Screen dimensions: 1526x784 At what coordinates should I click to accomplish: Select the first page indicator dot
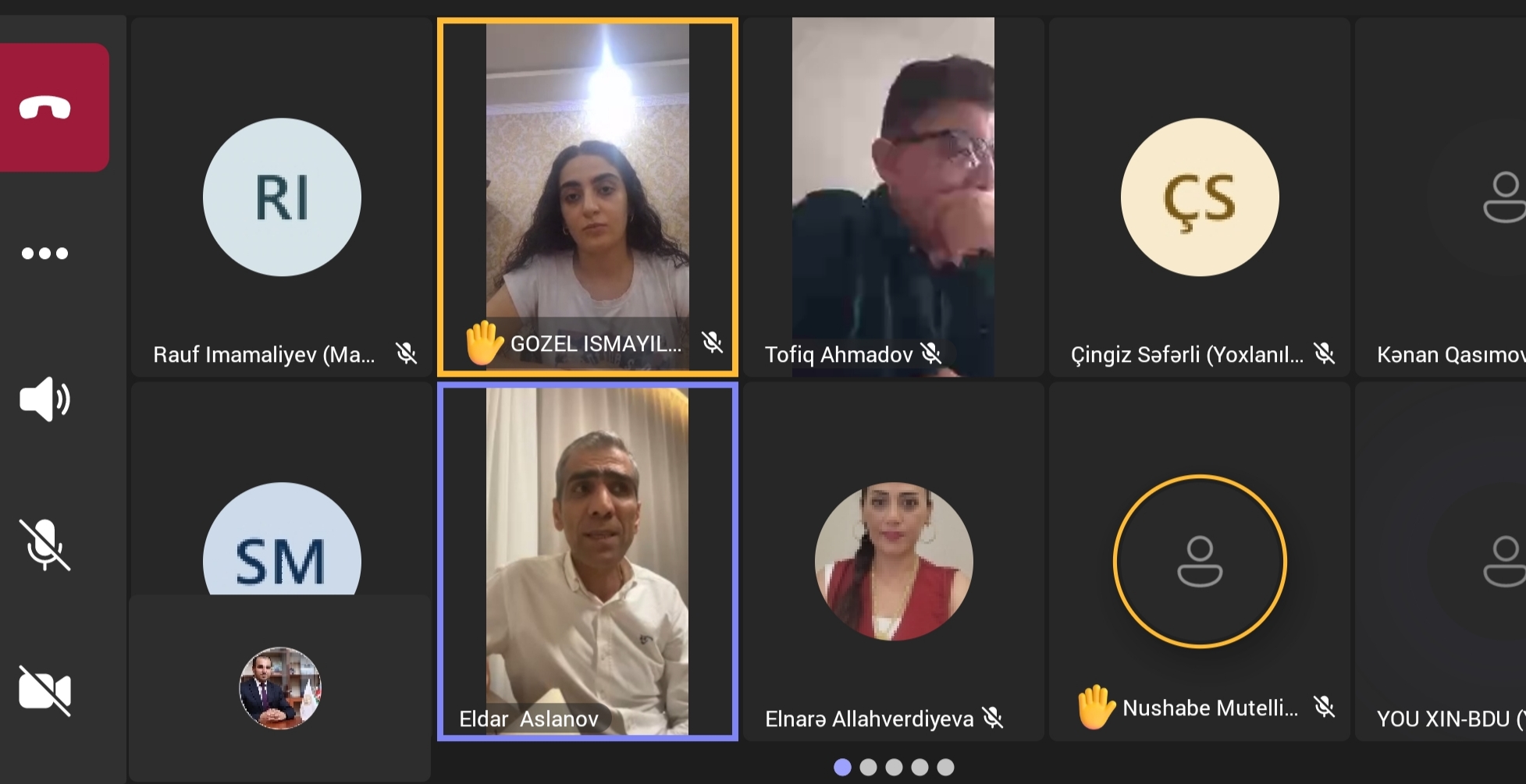[842, 767]
